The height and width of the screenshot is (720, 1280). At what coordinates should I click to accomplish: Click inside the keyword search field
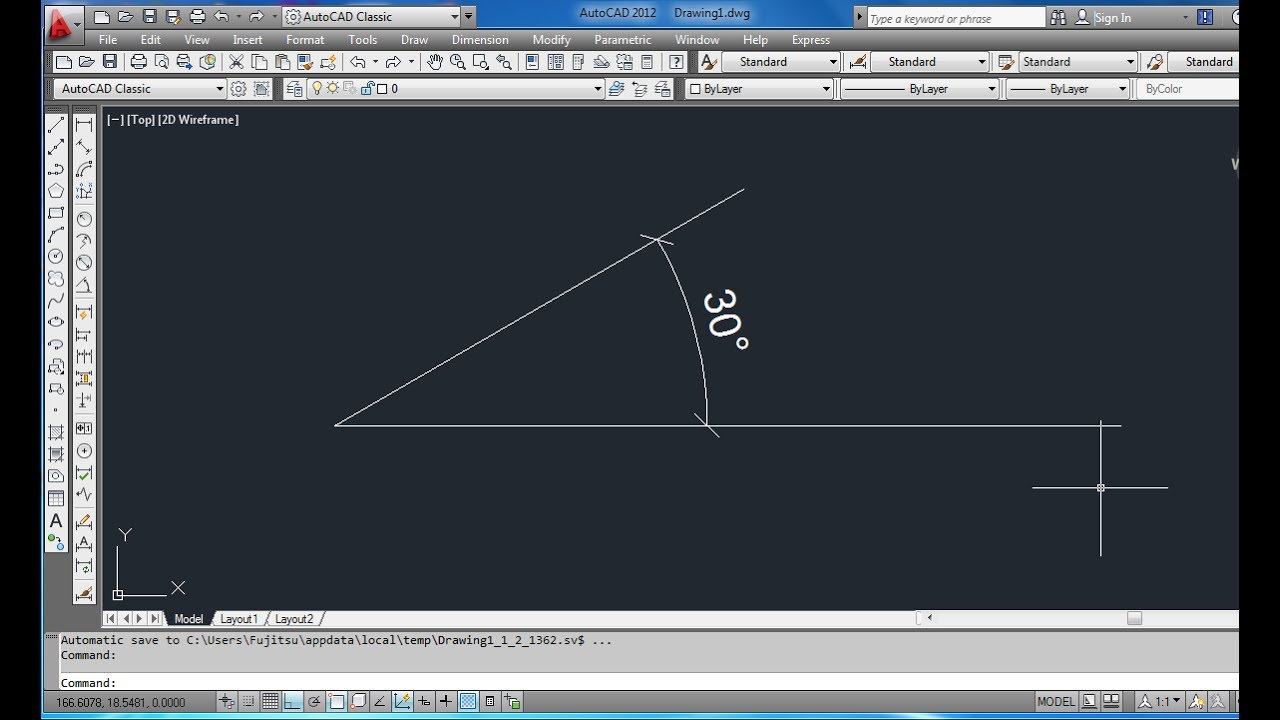tap(955, 18)
